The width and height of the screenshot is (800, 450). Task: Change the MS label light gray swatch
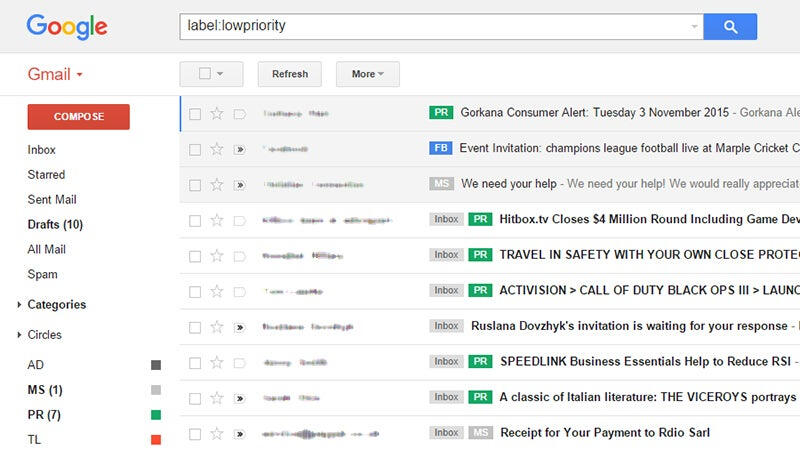tap(156, 390)
